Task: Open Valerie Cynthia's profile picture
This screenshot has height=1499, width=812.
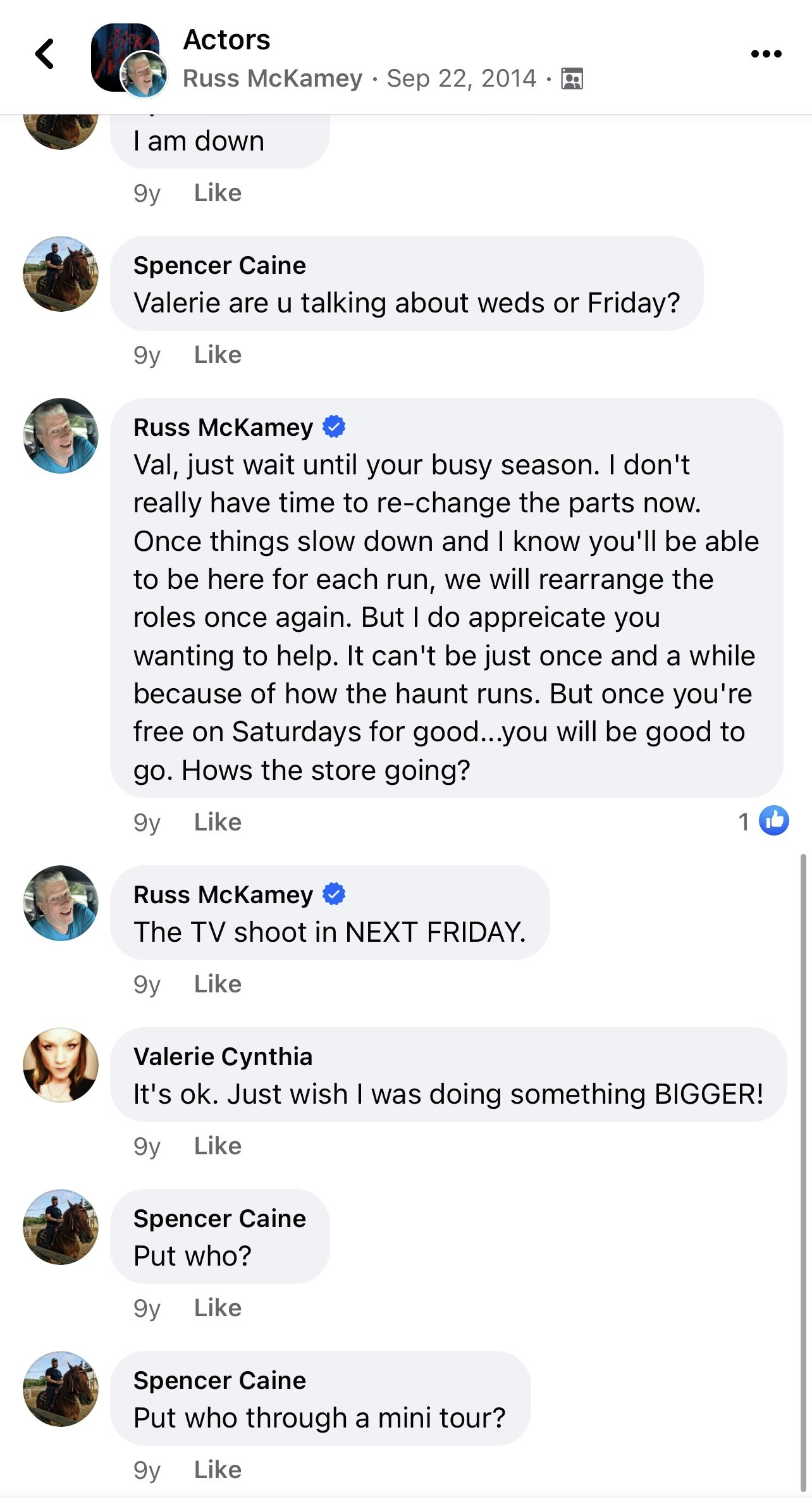Action: click(61, 1065)
